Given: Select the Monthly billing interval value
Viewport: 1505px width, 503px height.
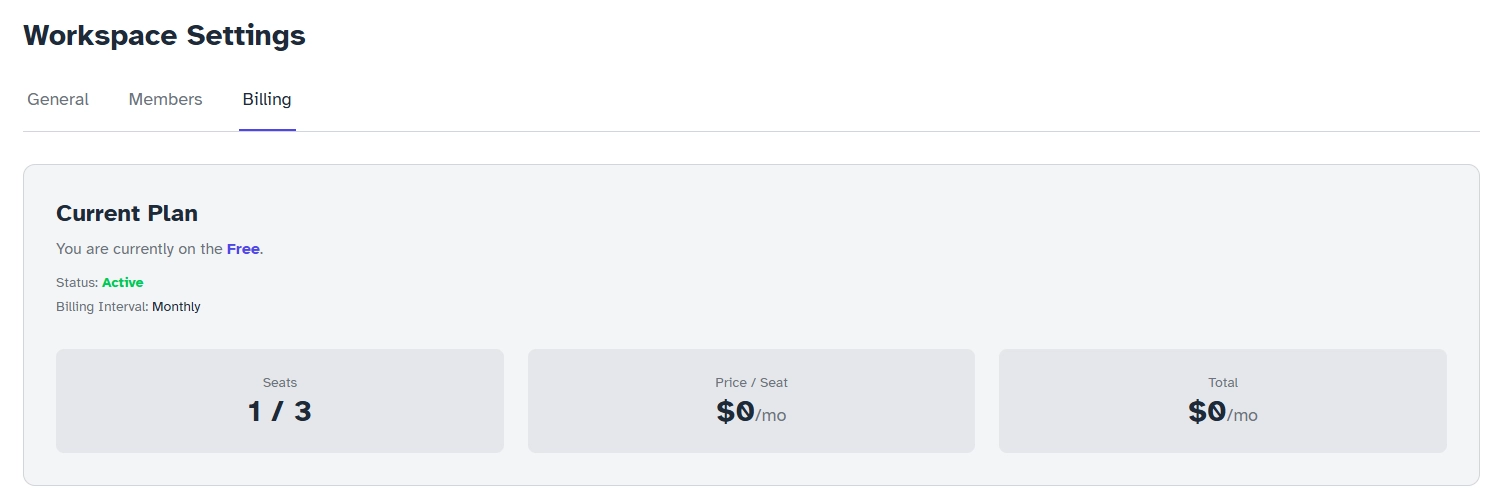Looking at the screenshot, I should (176, 307).
